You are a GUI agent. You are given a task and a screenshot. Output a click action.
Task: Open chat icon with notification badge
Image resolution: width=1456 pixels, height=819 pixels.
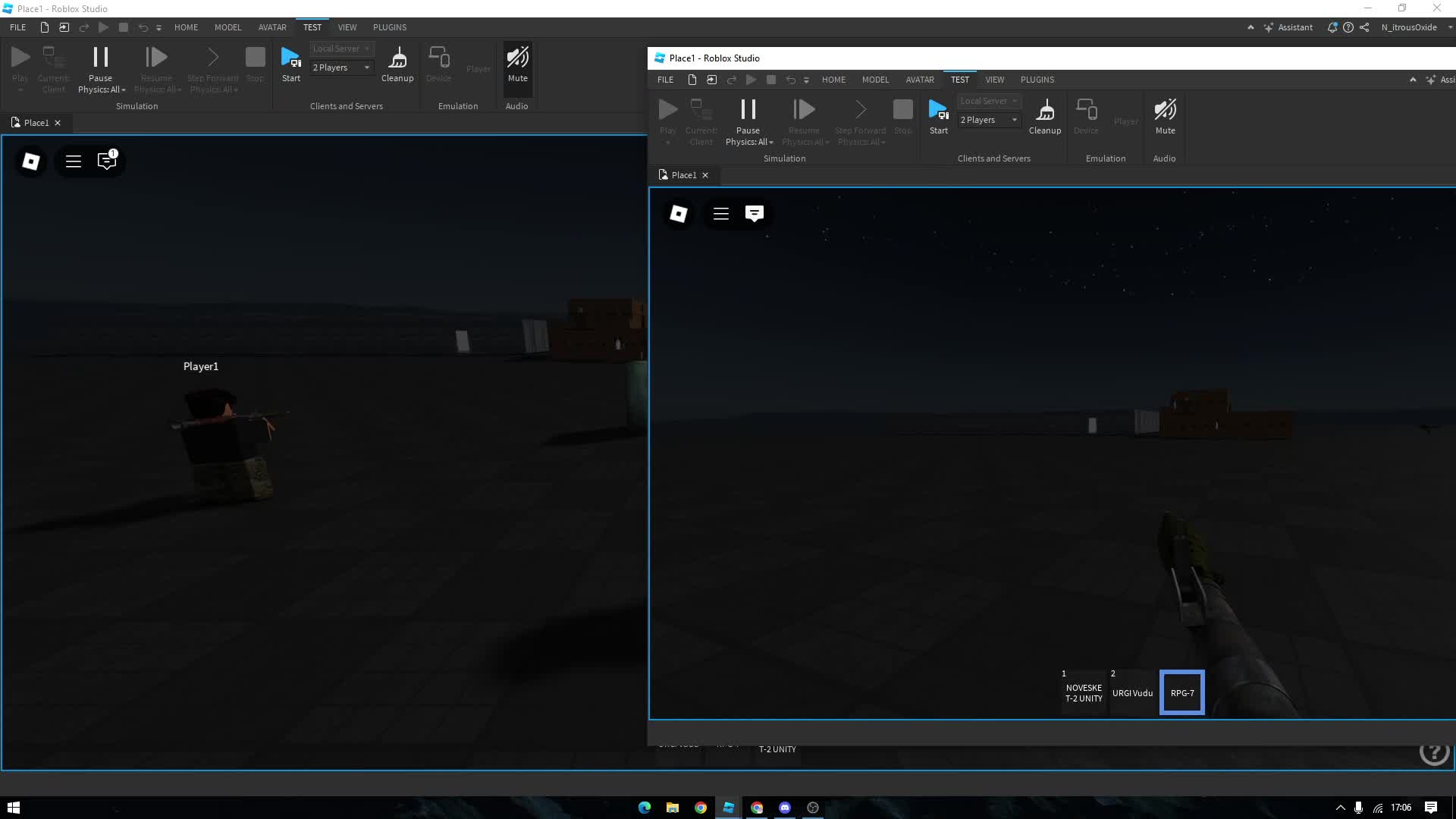click(x=107, y=161)
